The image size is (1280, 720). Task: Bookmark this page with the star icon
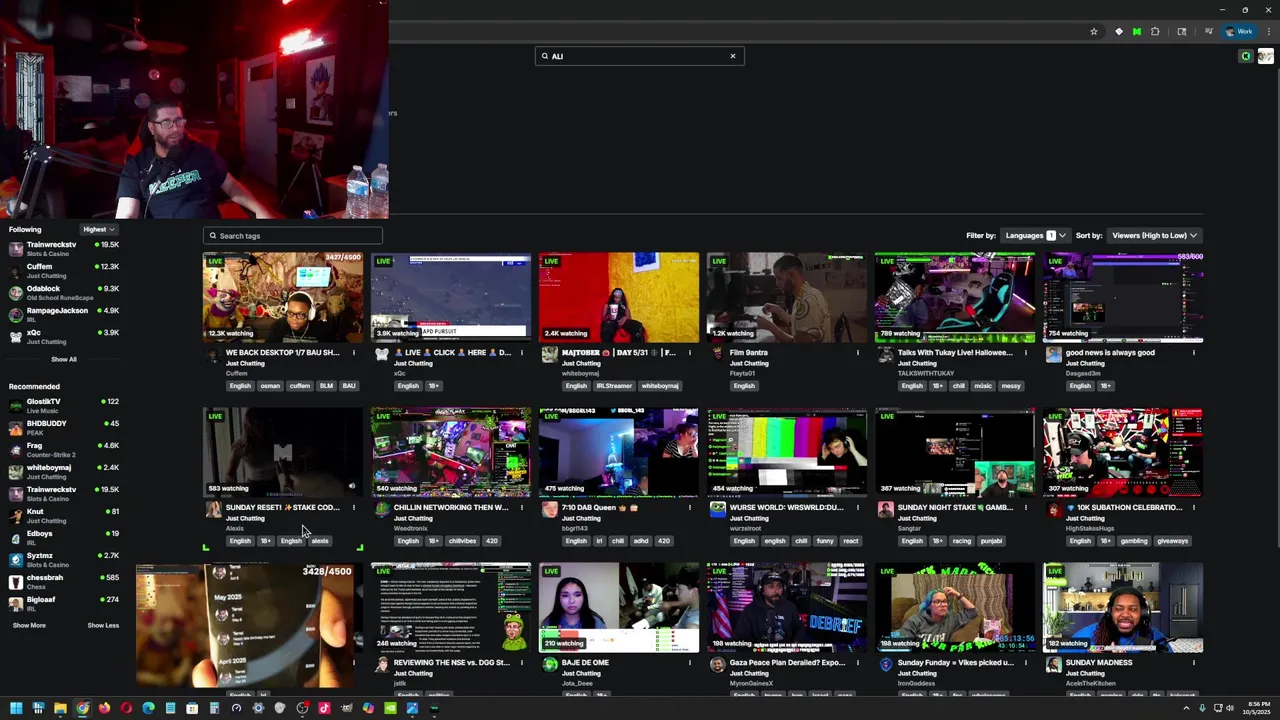pos(1094,32)
